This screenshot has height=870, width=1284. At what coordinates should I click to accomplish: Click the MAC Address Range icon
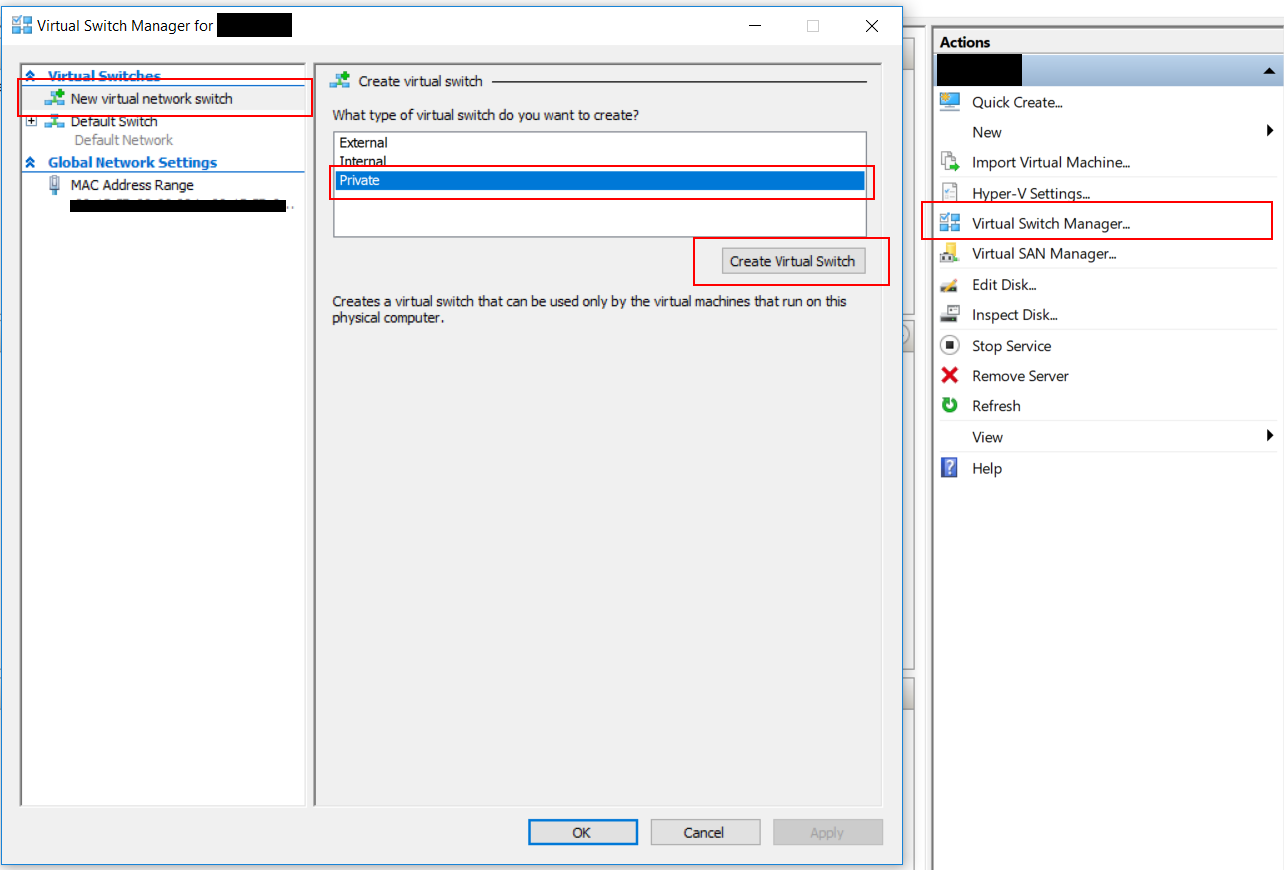tap(54, 185)
